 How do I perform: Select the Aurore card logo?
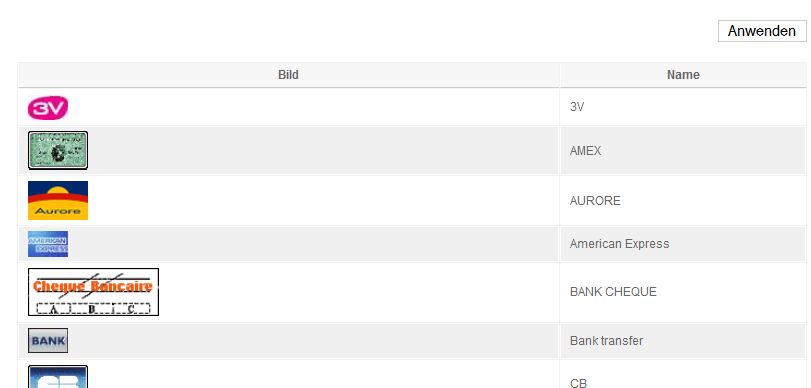[58, 200]
